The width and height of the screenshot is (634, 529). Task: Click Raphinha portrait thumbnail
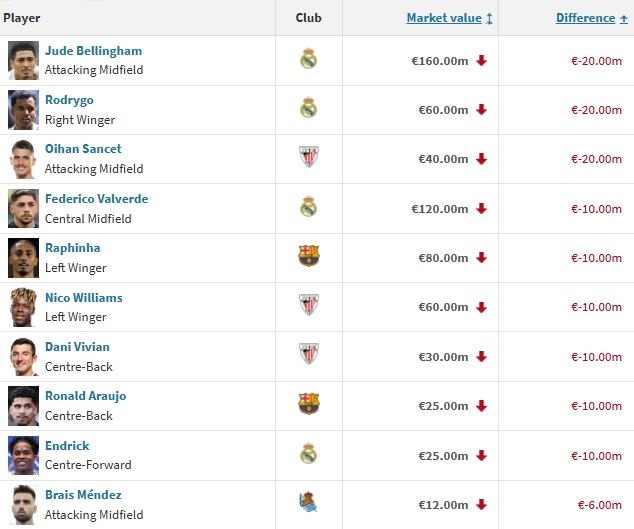23,257
